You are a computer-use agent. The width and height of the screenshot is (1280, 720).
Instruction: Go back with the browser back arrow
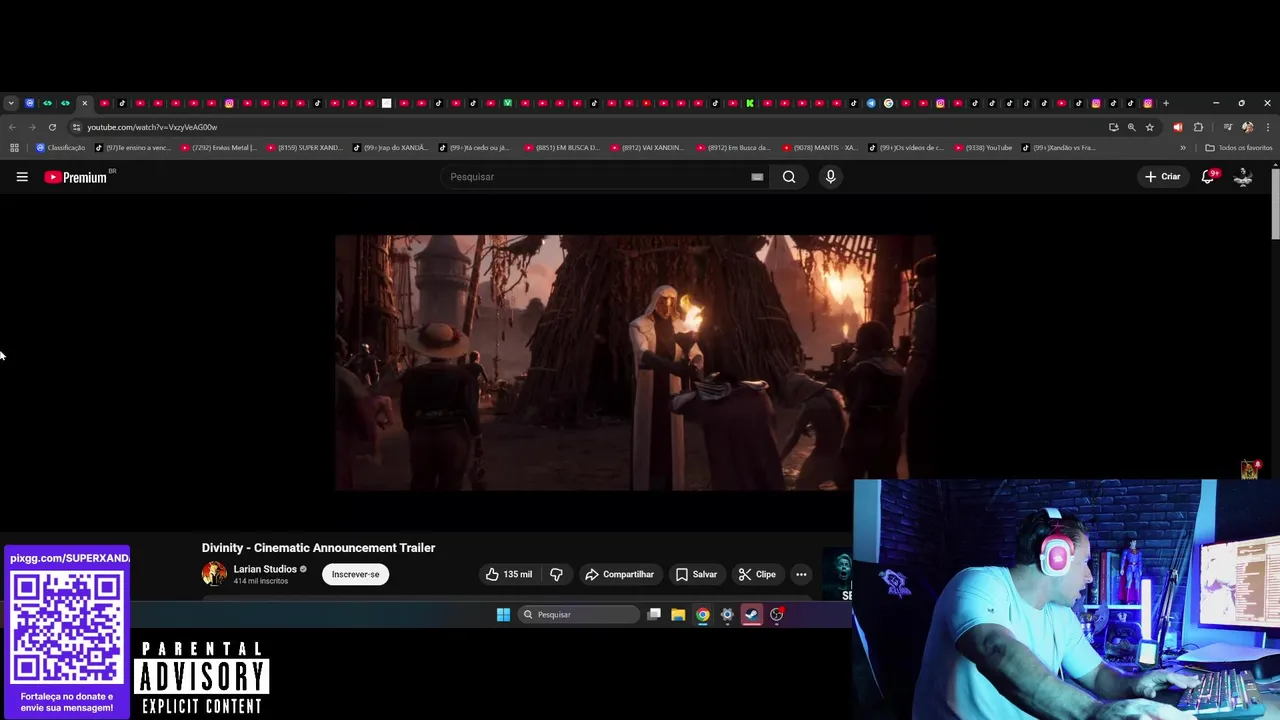click(12, 127)
